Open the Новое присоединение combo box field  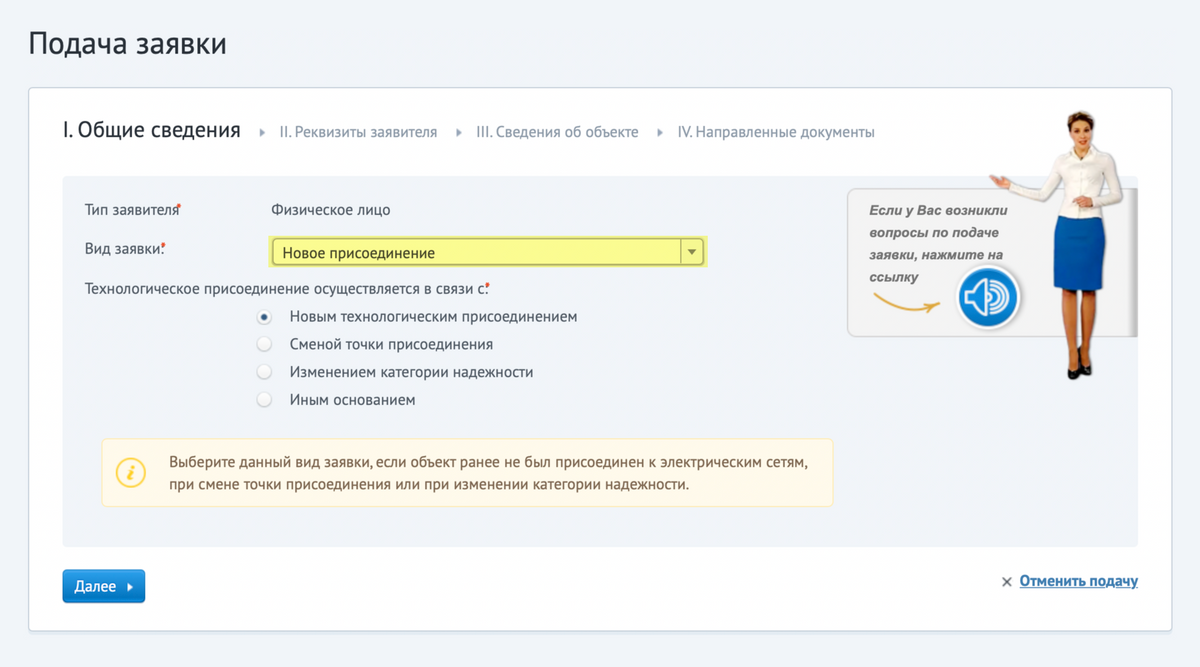pyautogui.click(x=475, y=253)
